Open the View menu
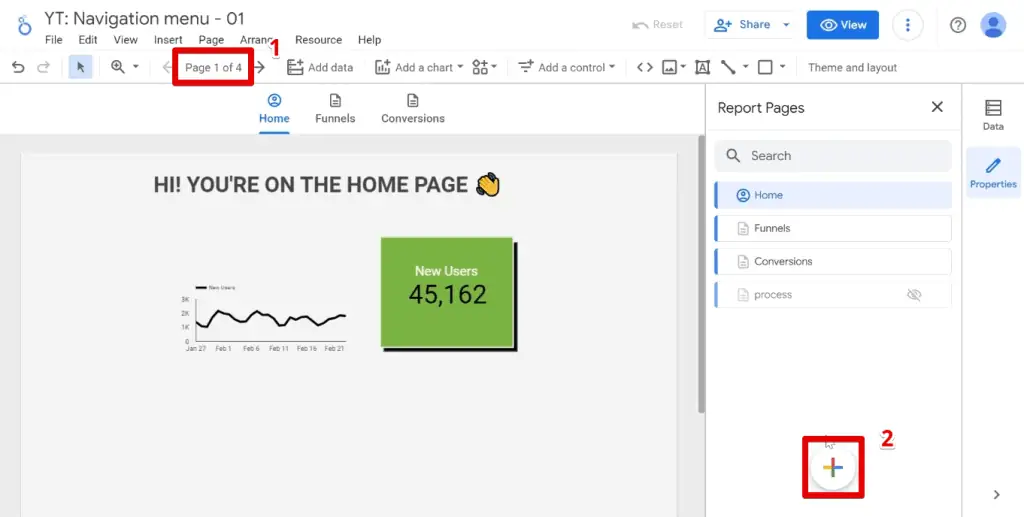Viewport: 1024px width, 517px height. [x=125, y=40]
